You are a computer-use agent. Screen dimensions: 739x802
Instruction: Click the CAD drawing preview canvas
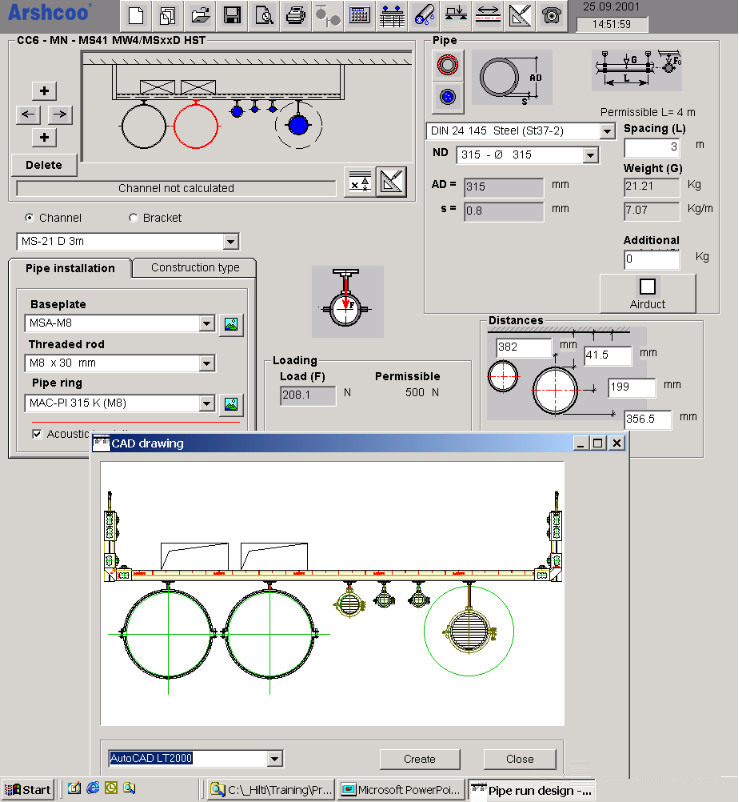[x=332, y=593]
